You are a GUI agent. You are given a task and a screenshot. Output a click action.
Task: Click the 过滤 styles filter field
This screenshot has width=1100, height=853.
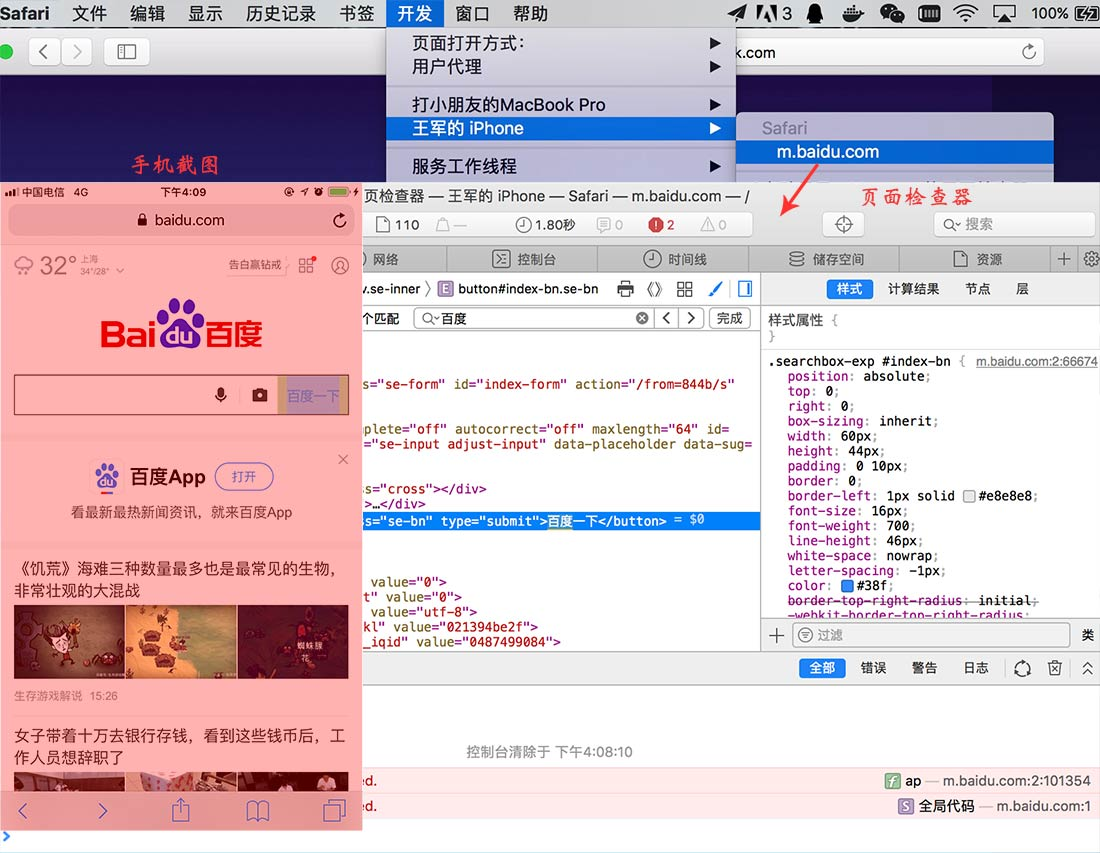(932, 636)
